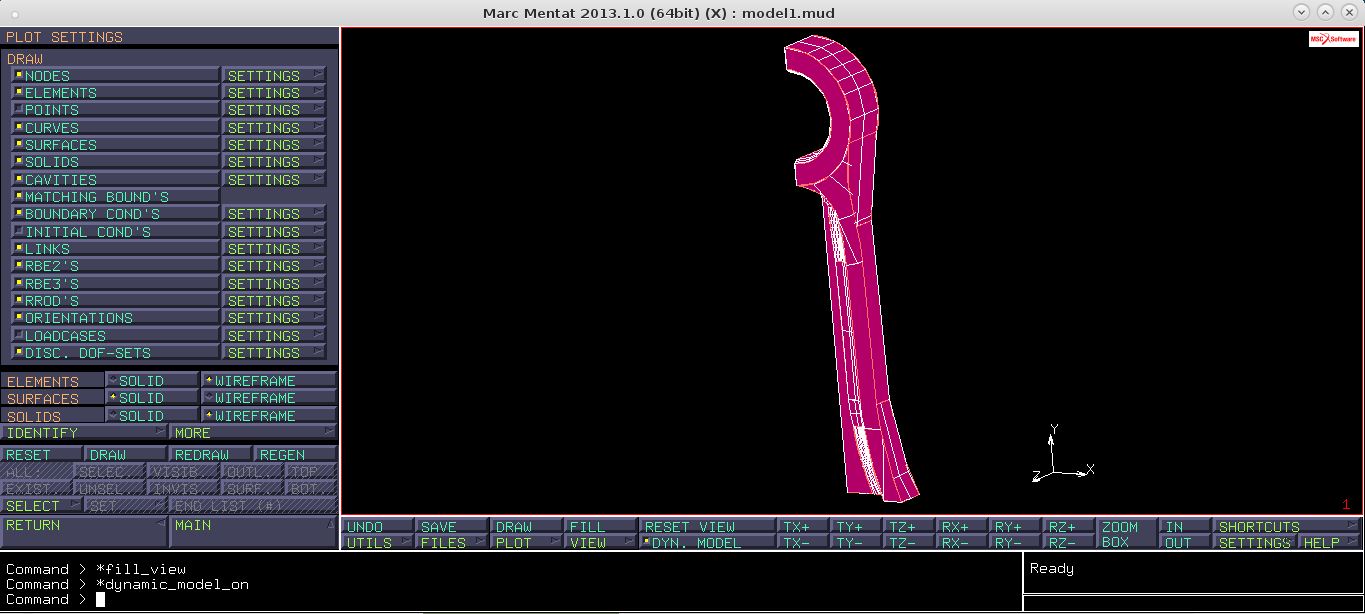1365x614 pixels.
Task: Toggle RBE3'S display
Action: 115,284
